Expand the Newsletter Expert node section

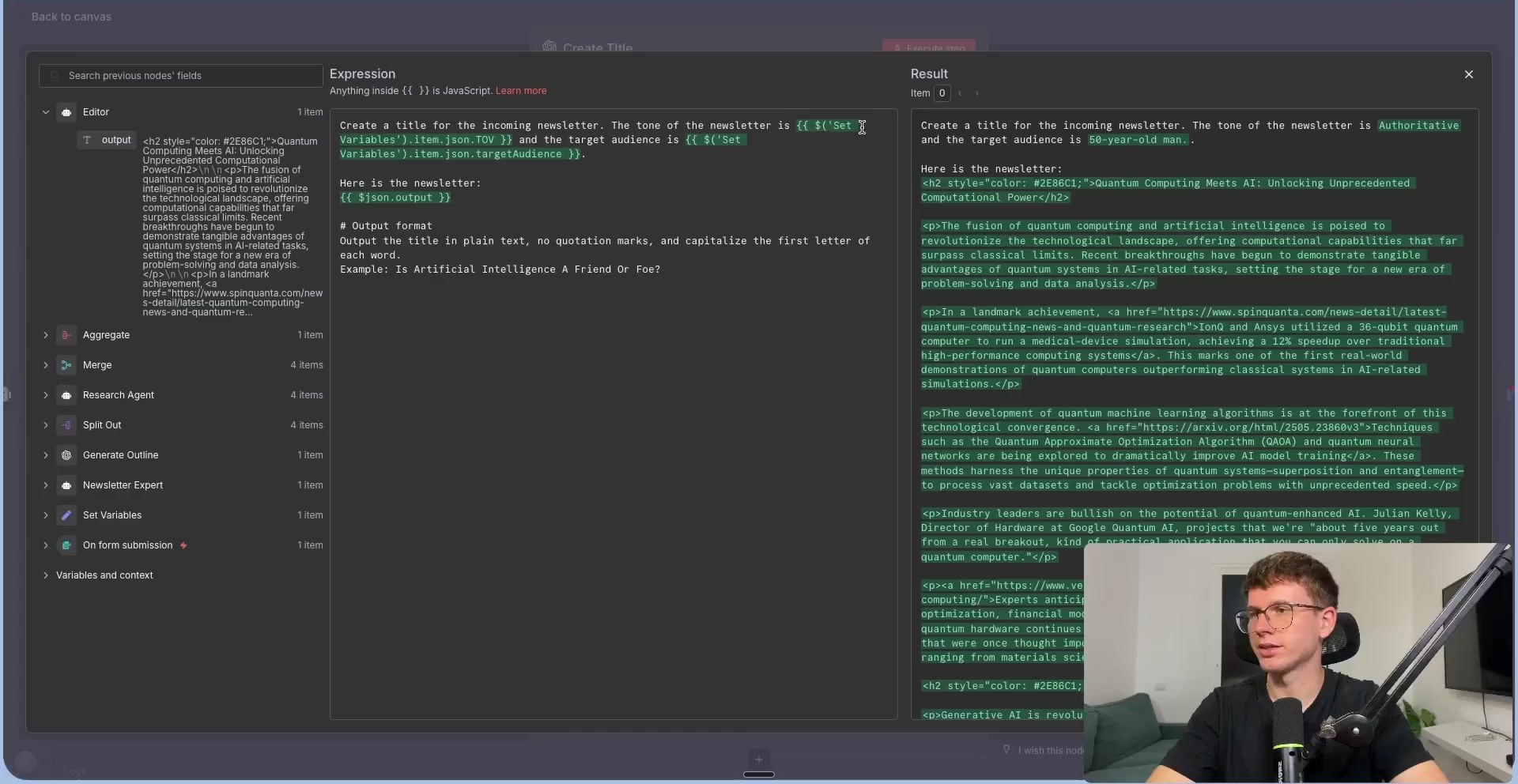click(45, 485)
